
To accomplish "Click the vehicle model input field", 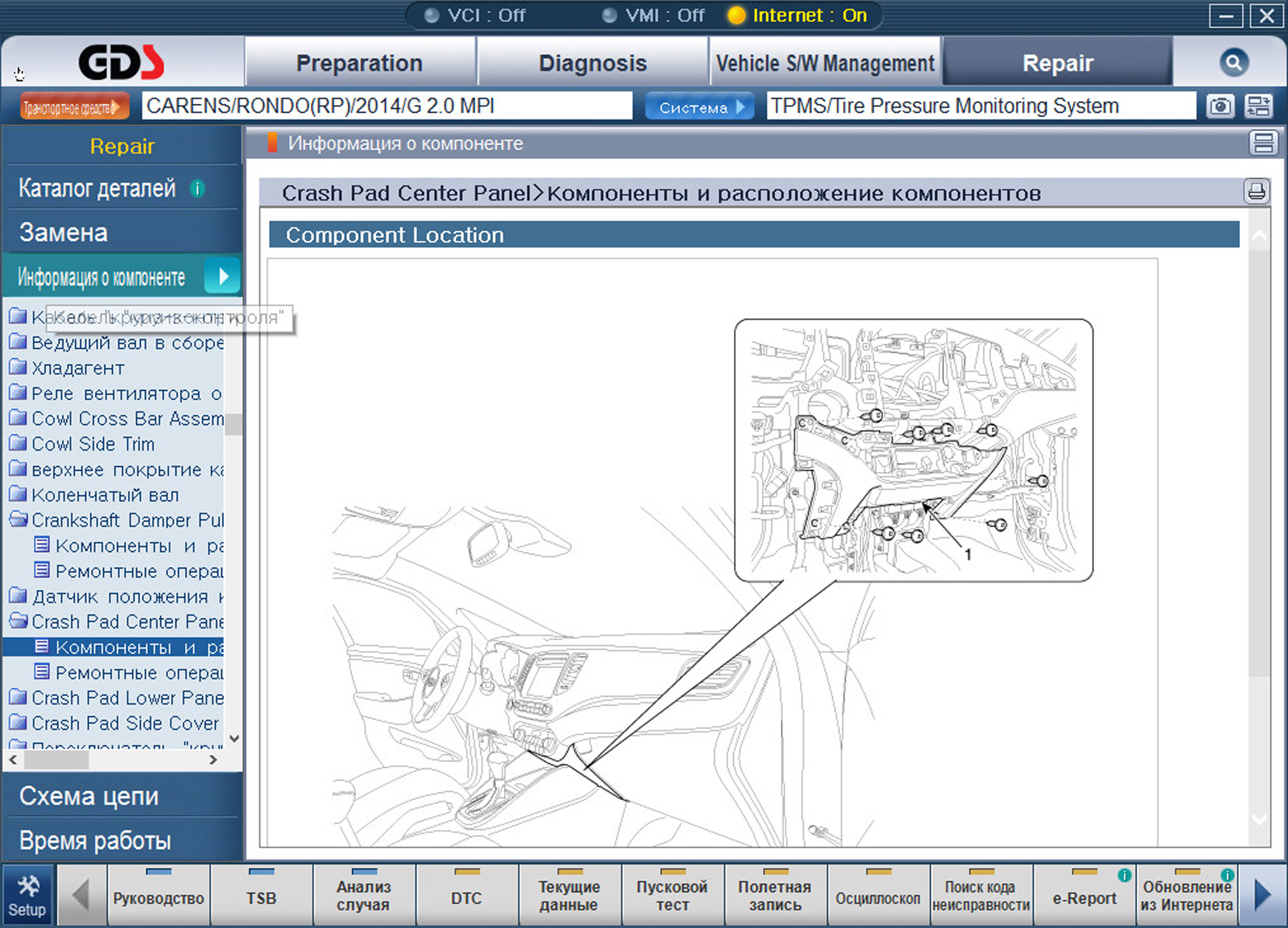I will click(387, 106).
